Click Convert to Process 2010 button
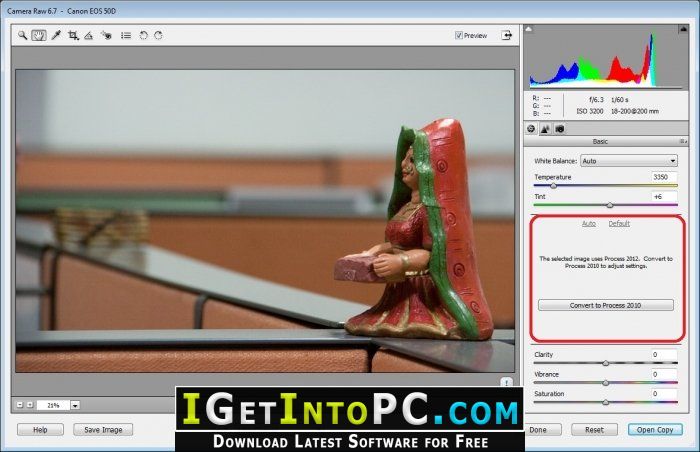700x452 pixels. [606, 306]
